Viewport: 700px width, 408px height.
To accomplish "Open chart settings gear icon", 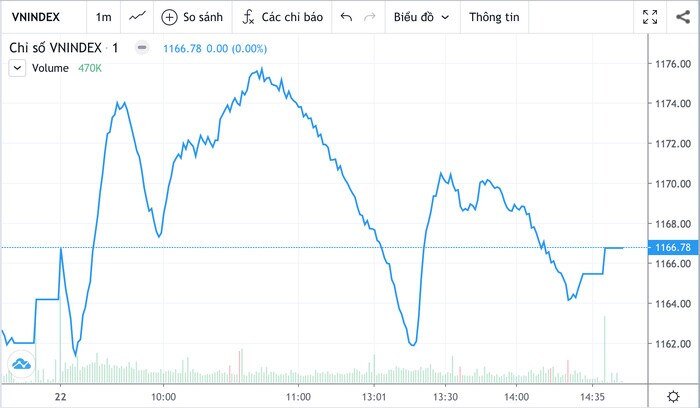I will click(673, 396).
